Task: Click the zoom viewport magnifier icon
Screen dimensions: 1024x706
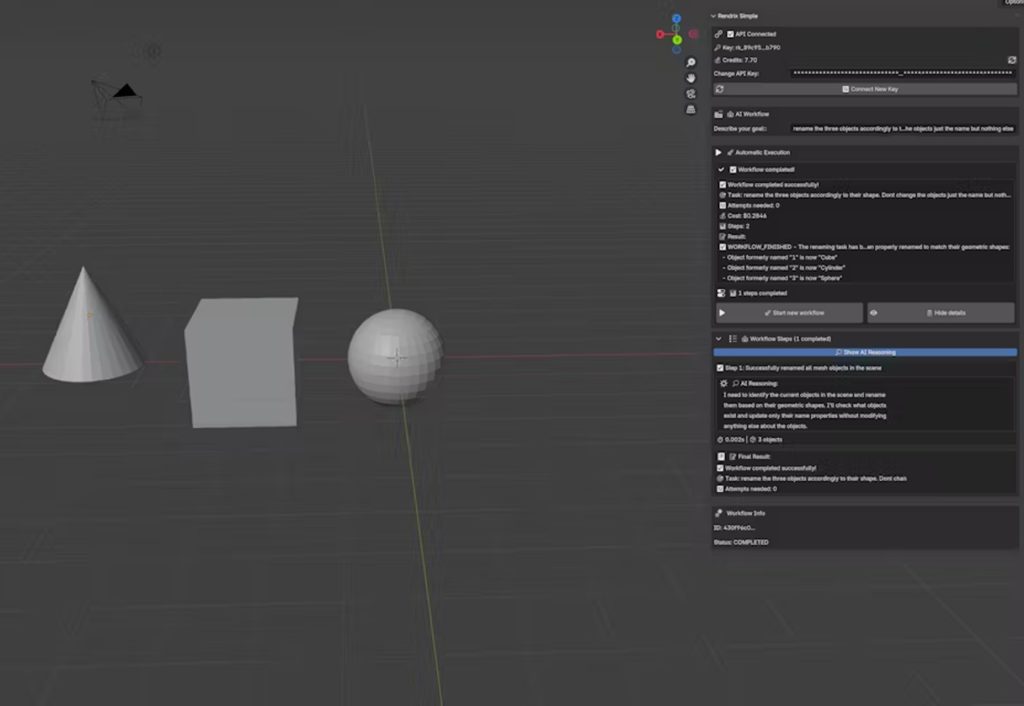Action: point(691,63)
